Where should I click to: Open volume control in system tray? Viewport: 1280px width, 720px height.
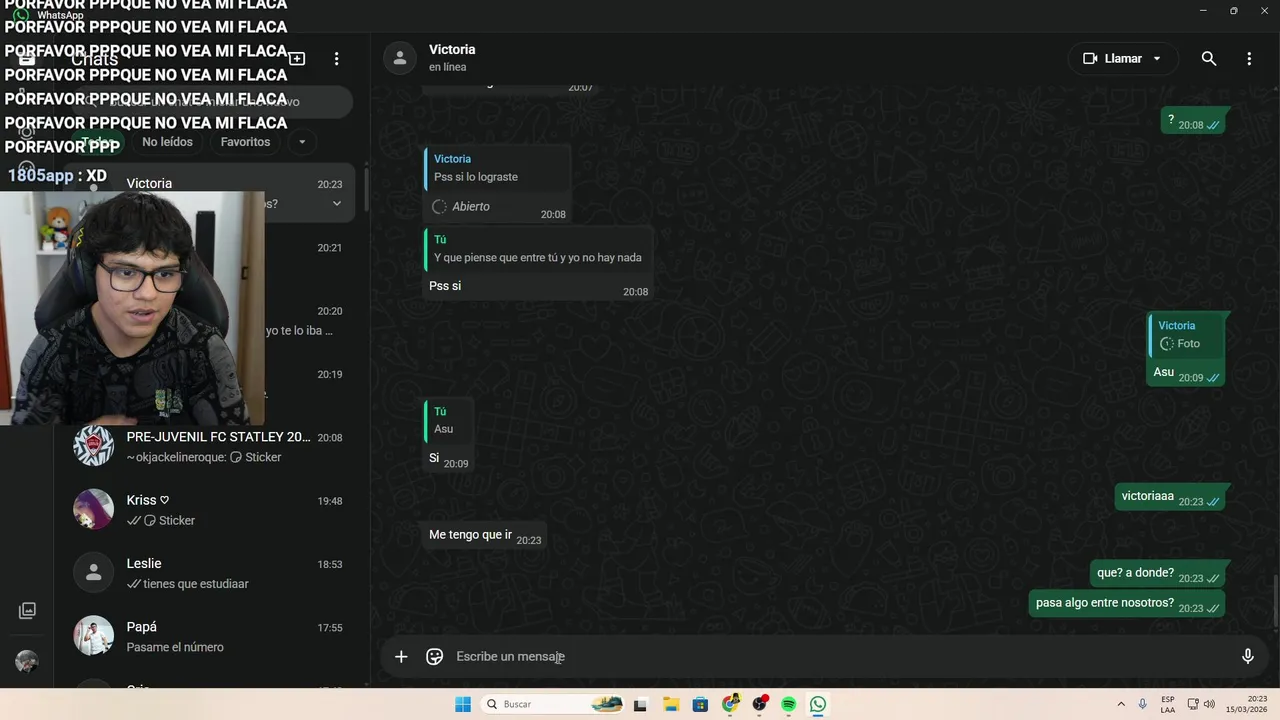pyautogui.click(x=1209, y=704)
